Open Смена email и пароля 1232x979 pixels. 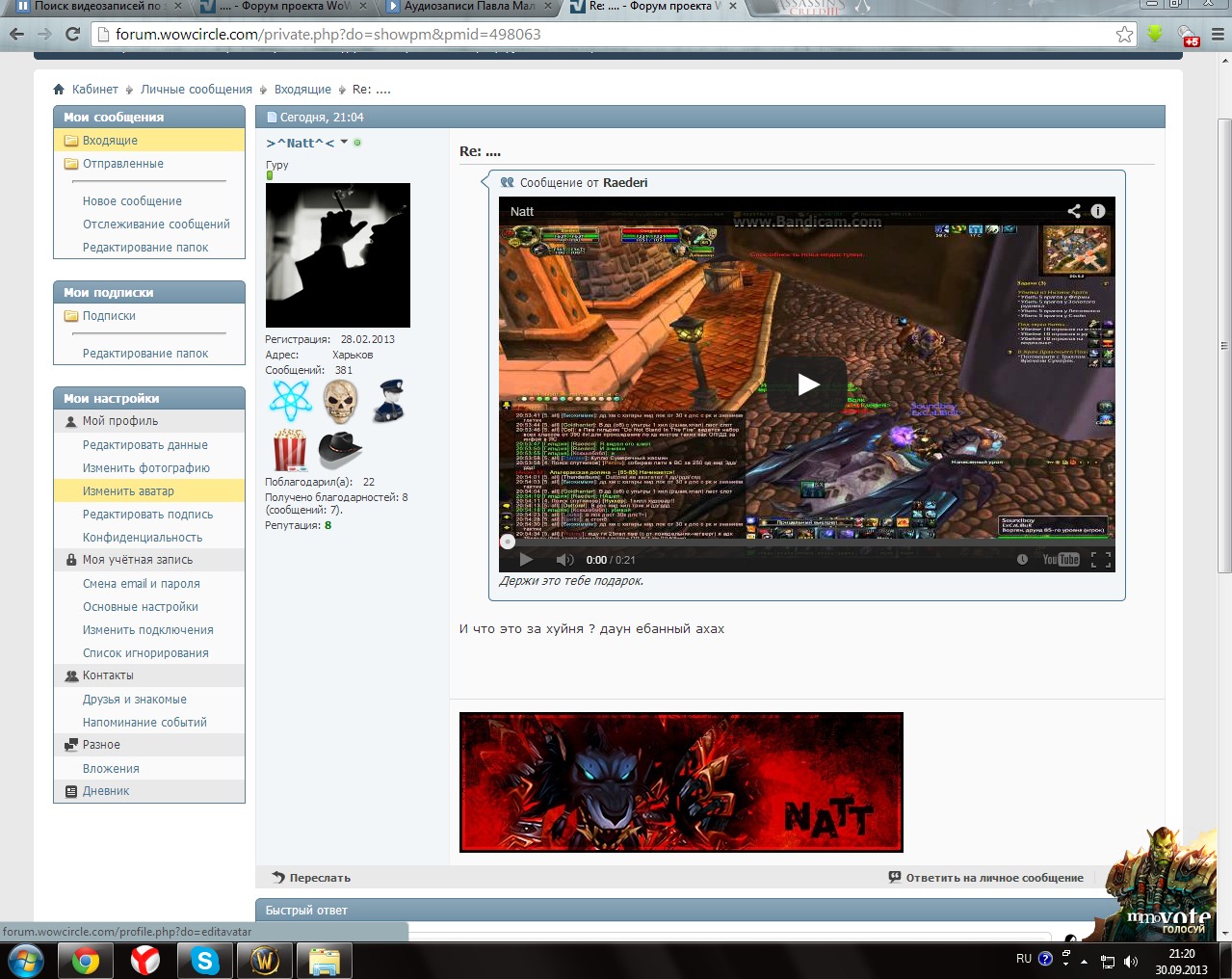142,583
